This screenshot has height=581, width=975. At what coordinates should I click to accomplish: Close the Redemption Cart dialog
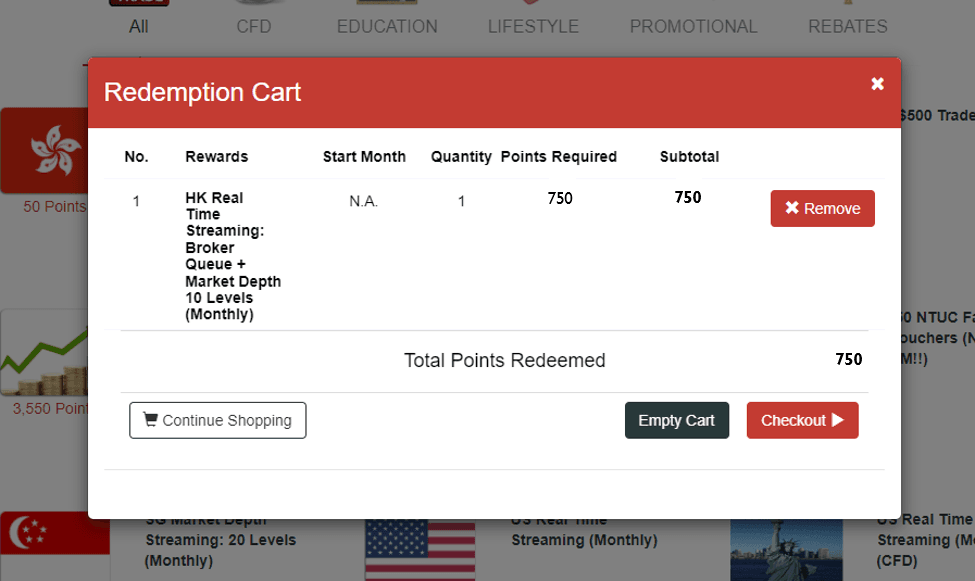click(877, 84)
